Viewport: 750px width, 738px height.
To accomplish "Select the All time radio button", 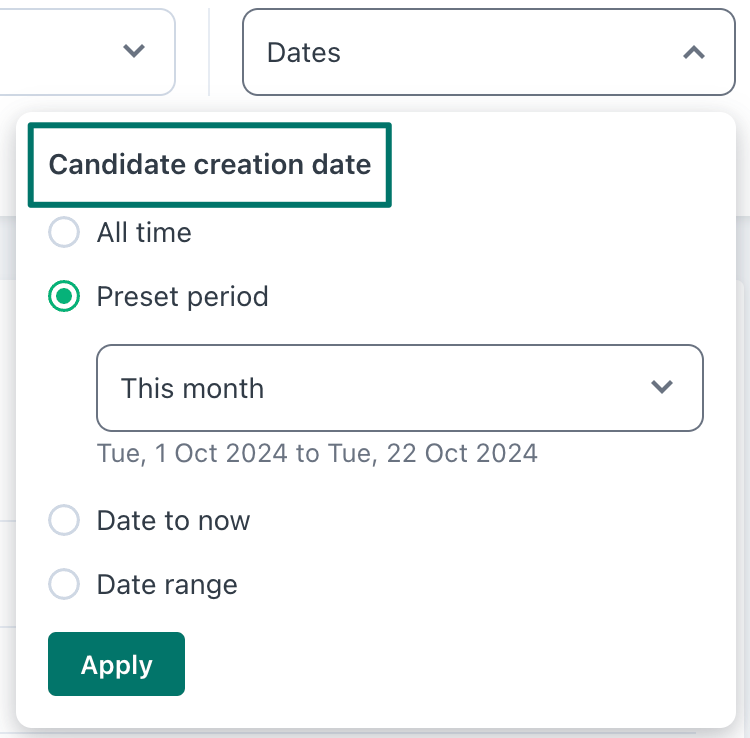I will (64, 232).
